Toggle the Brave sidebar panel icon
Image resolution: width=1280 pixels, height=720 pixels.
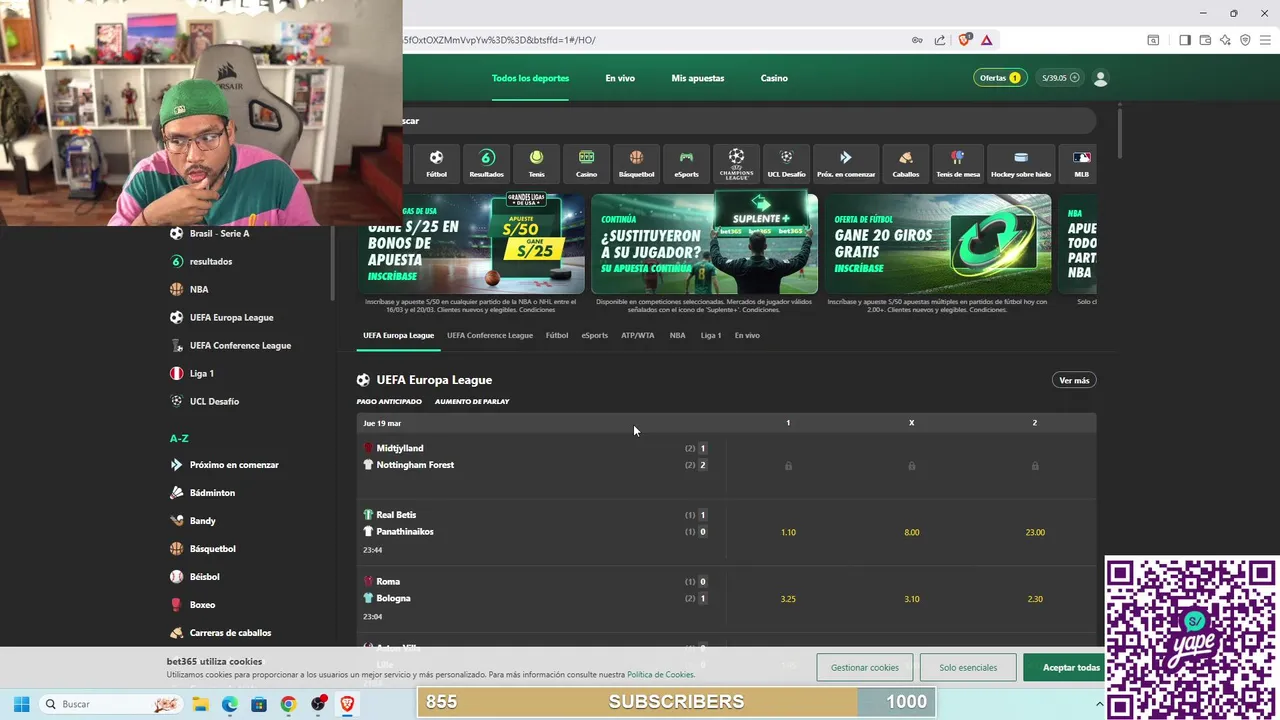coord(1185,40)
